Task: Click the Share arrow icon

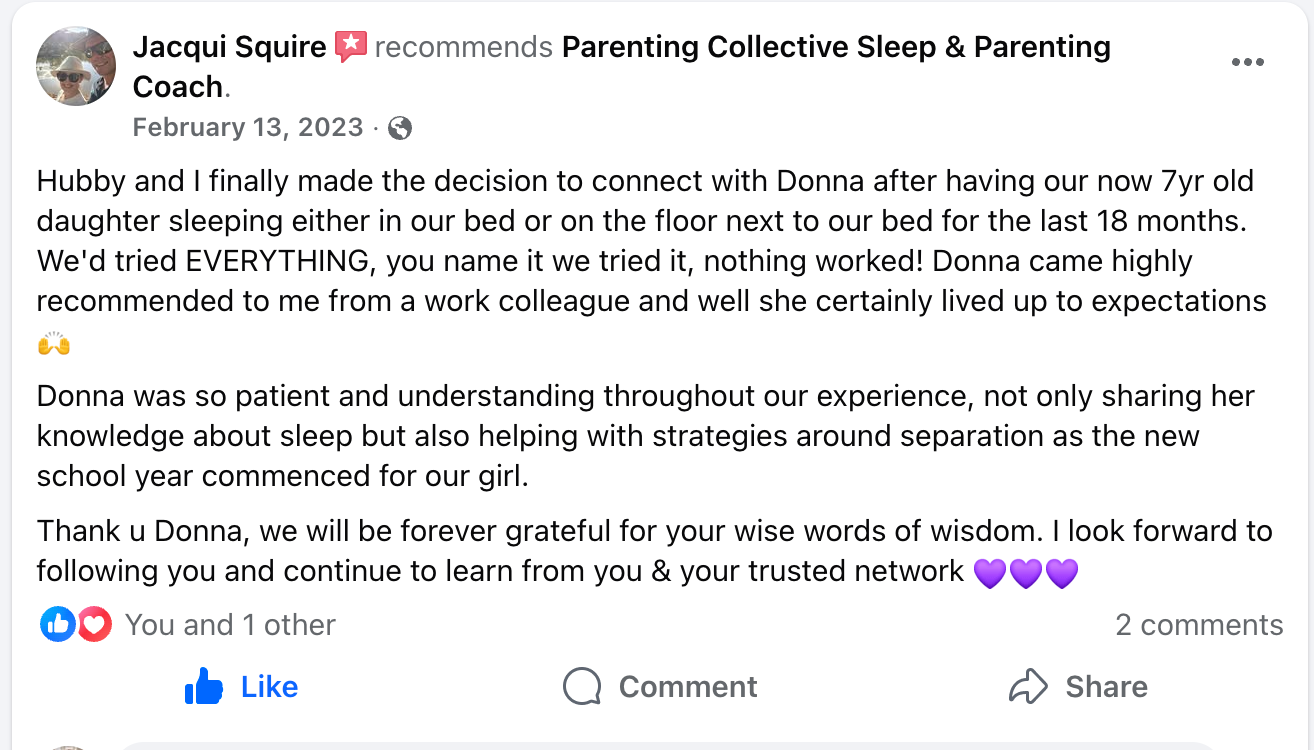Action: (1027, 687)
